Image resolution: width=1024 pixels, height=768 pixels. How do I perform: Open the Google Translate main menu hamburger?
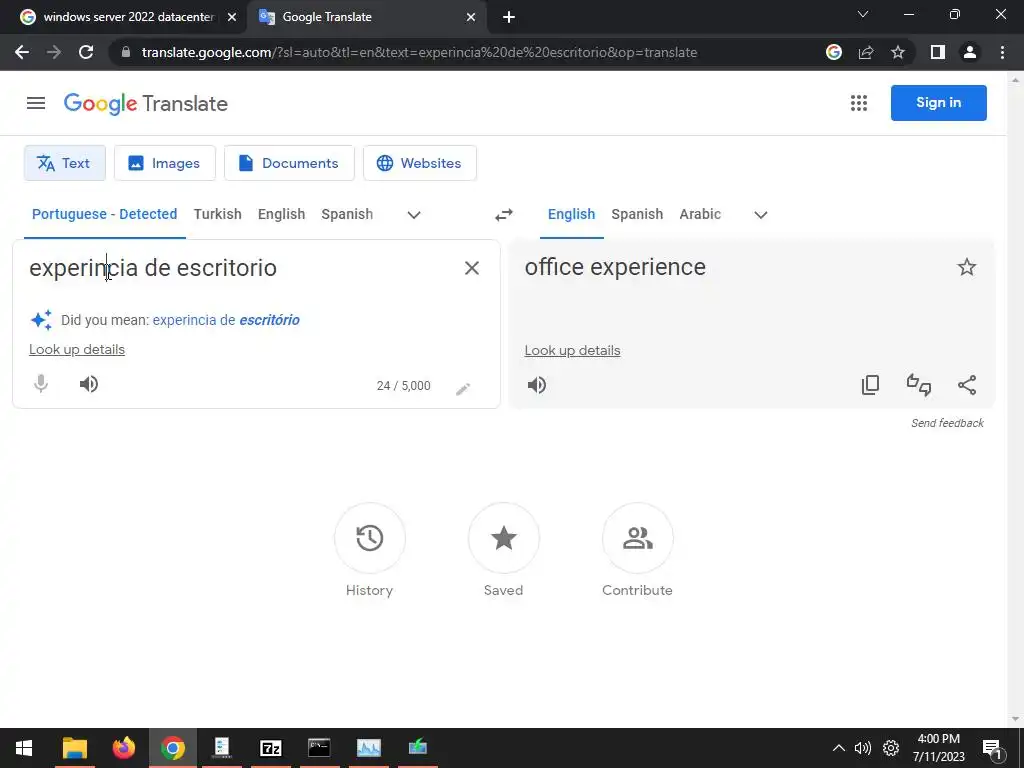(x=36, y=103)
